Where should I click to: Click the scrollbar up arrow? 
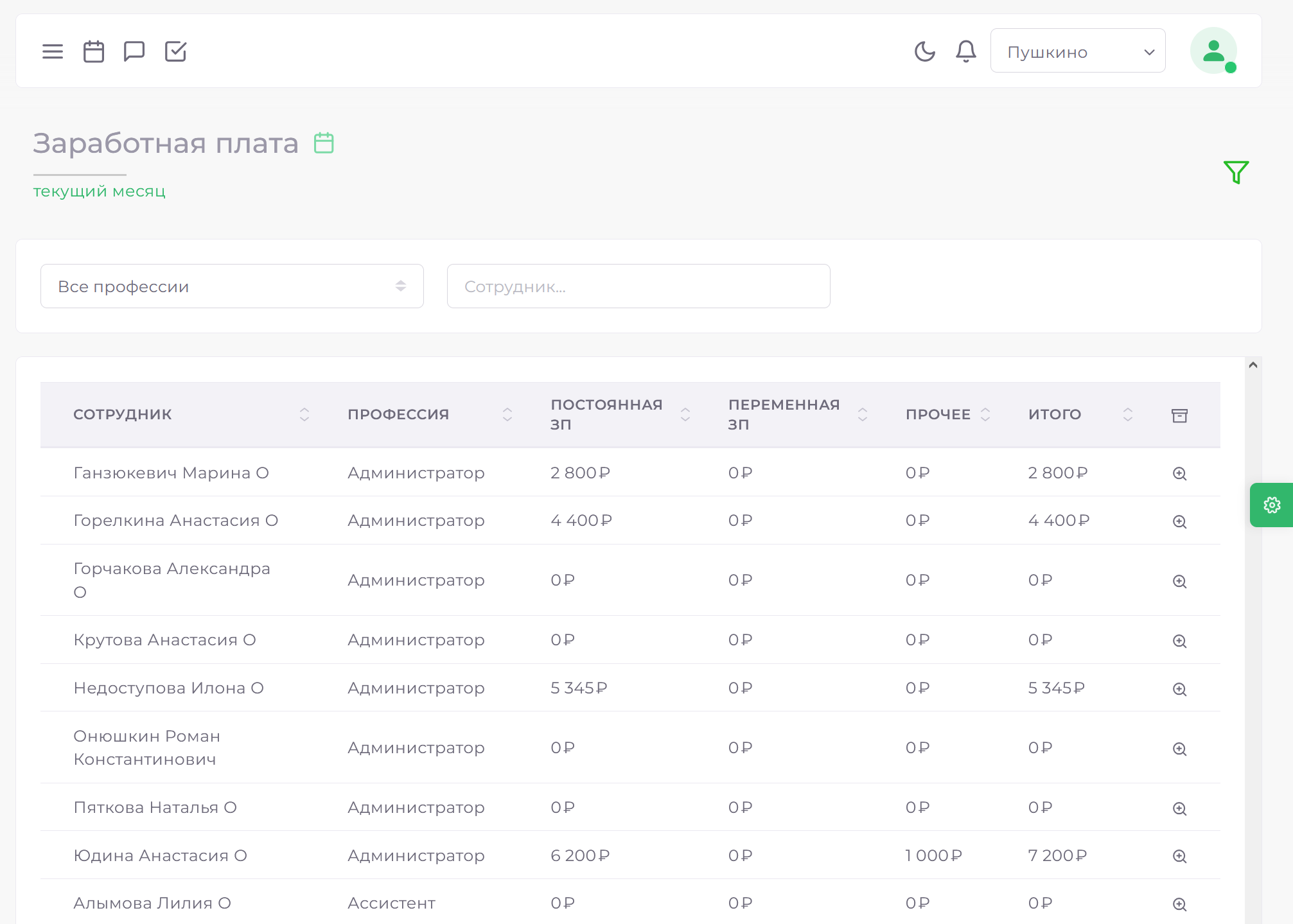1253,365
